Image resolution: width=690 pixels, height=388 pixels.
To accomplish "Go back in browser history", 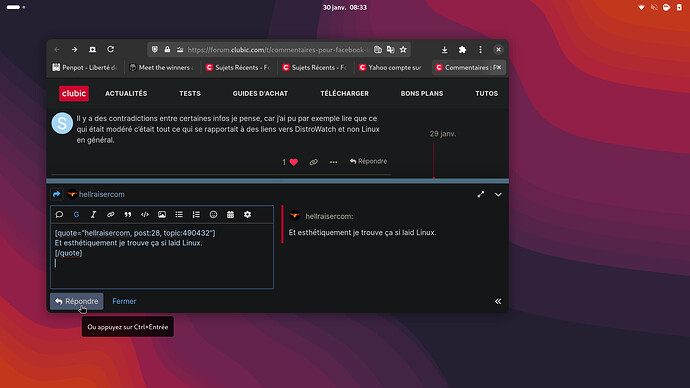I will (x=57, y=50).
